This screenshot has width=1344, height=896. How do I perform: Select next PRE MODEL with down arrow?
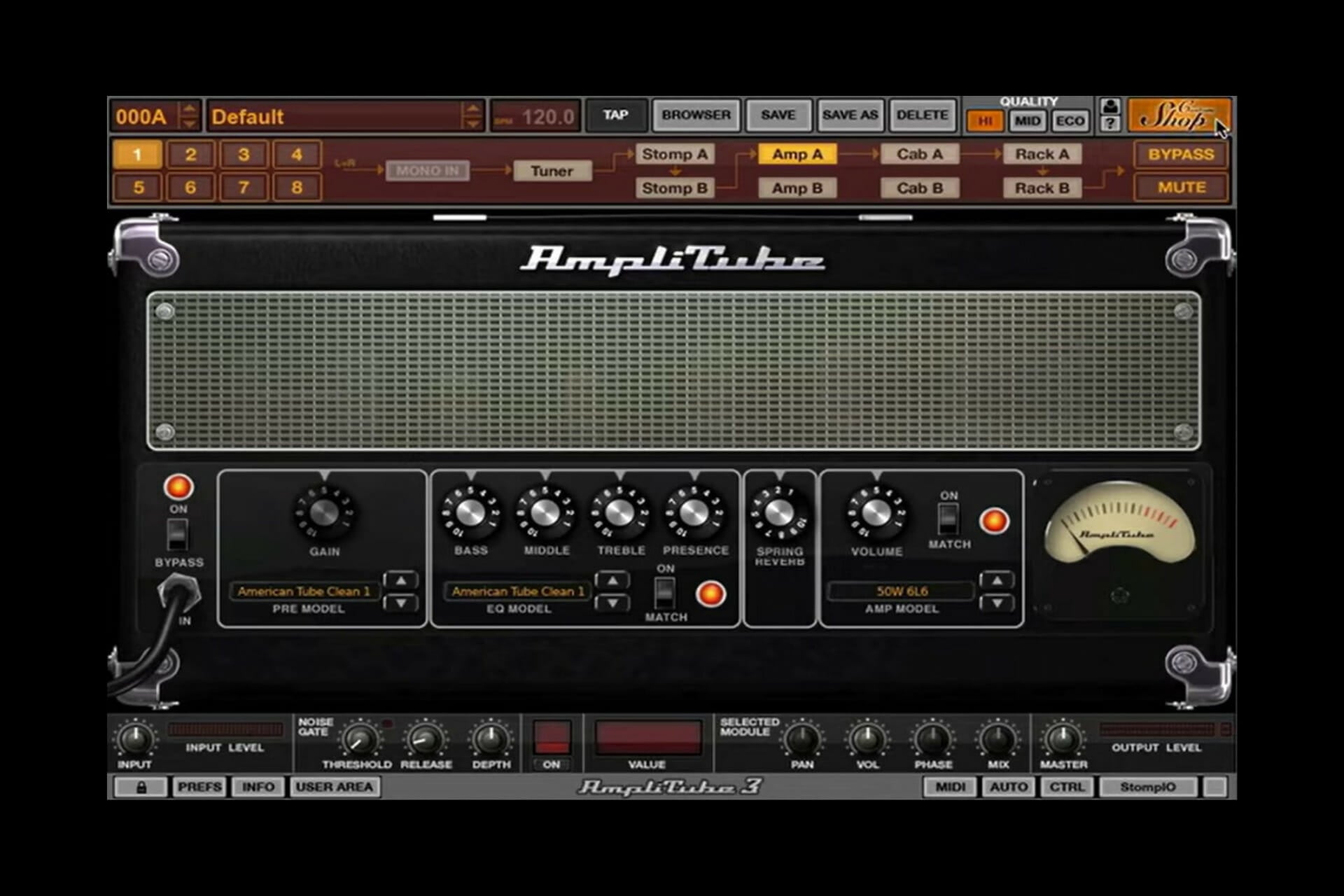400,603
